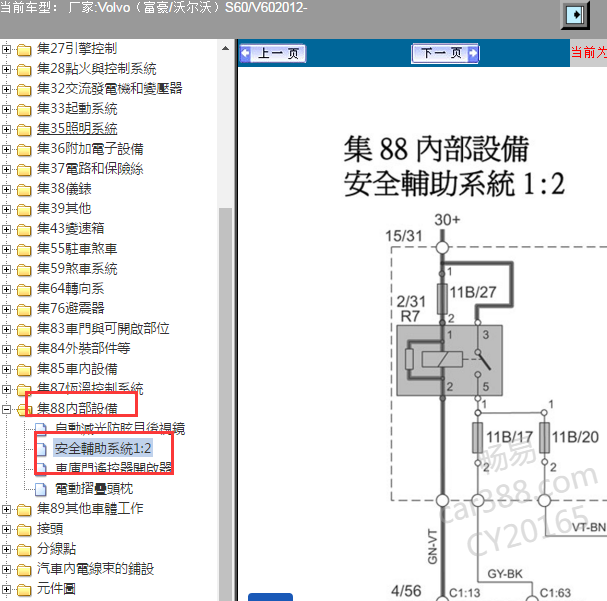Open the 自動減光防眩目後視鏡 page

120,429
